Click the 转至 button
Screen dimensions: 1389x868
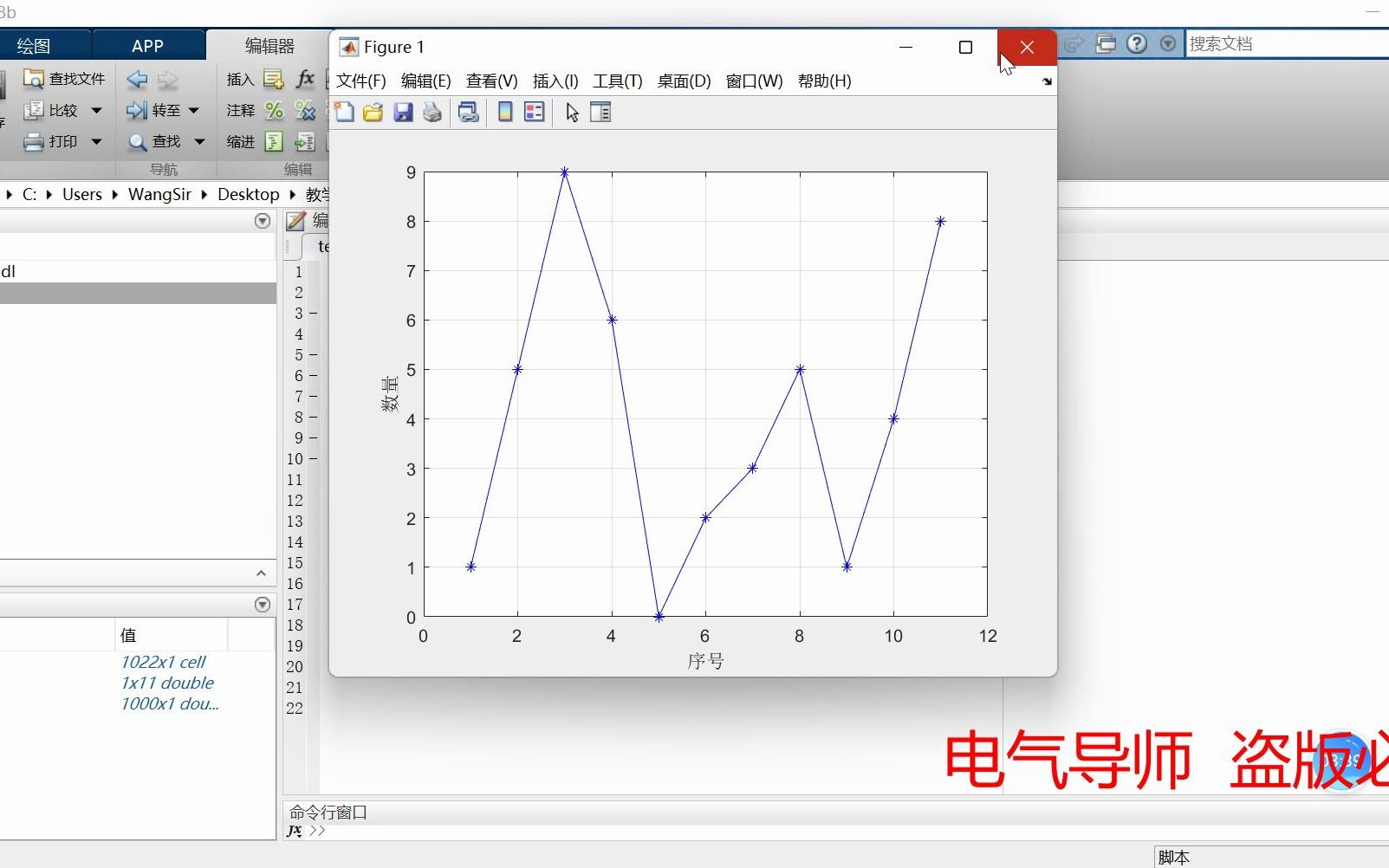tap(154, 110)
